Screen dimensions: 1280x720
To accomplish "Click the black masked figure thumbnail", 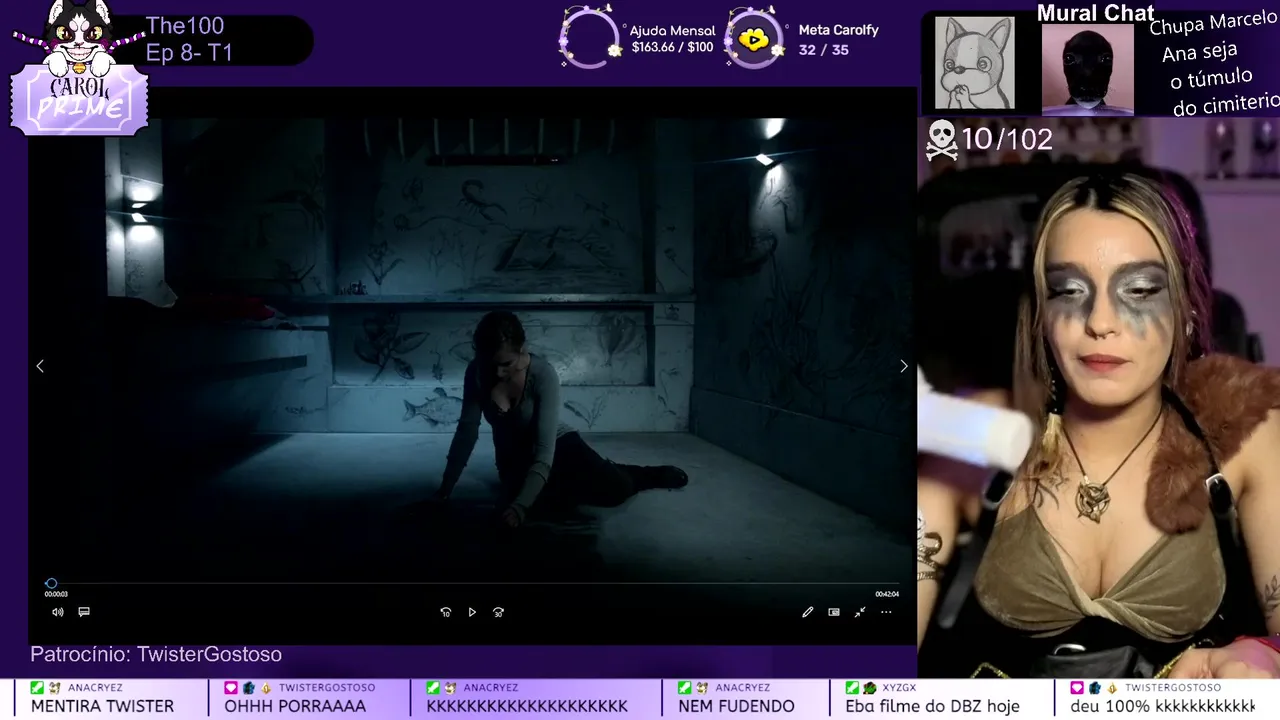I will coord(1088,68).
